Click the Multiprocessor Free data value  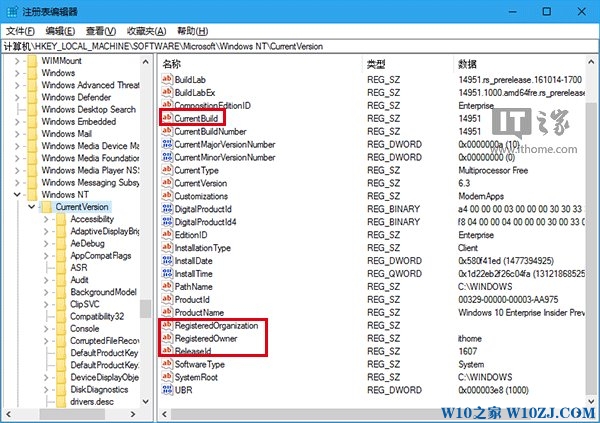493,170
